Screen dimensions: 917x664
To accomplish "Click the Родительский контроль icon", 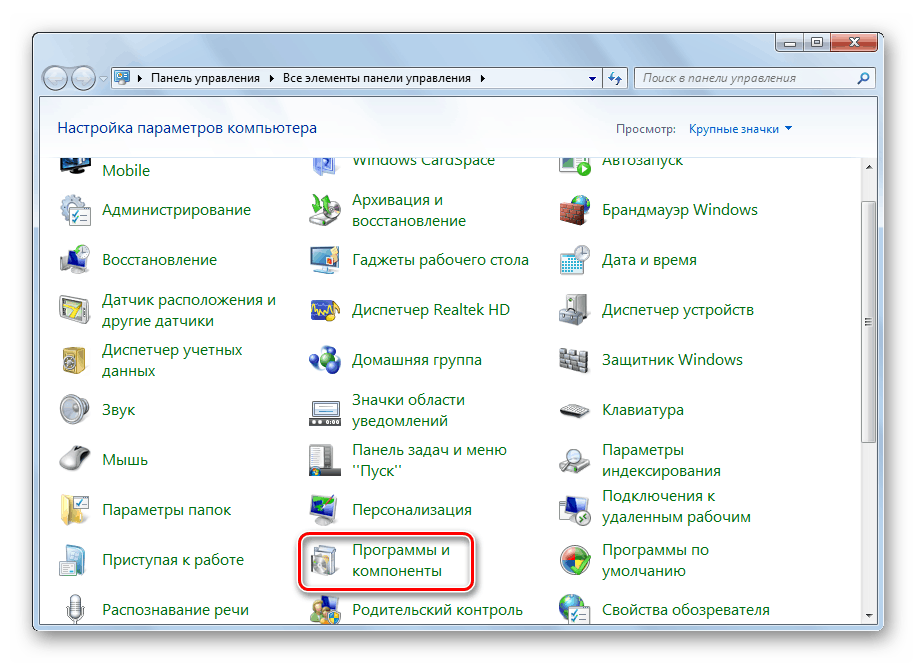I will [325, 609].
